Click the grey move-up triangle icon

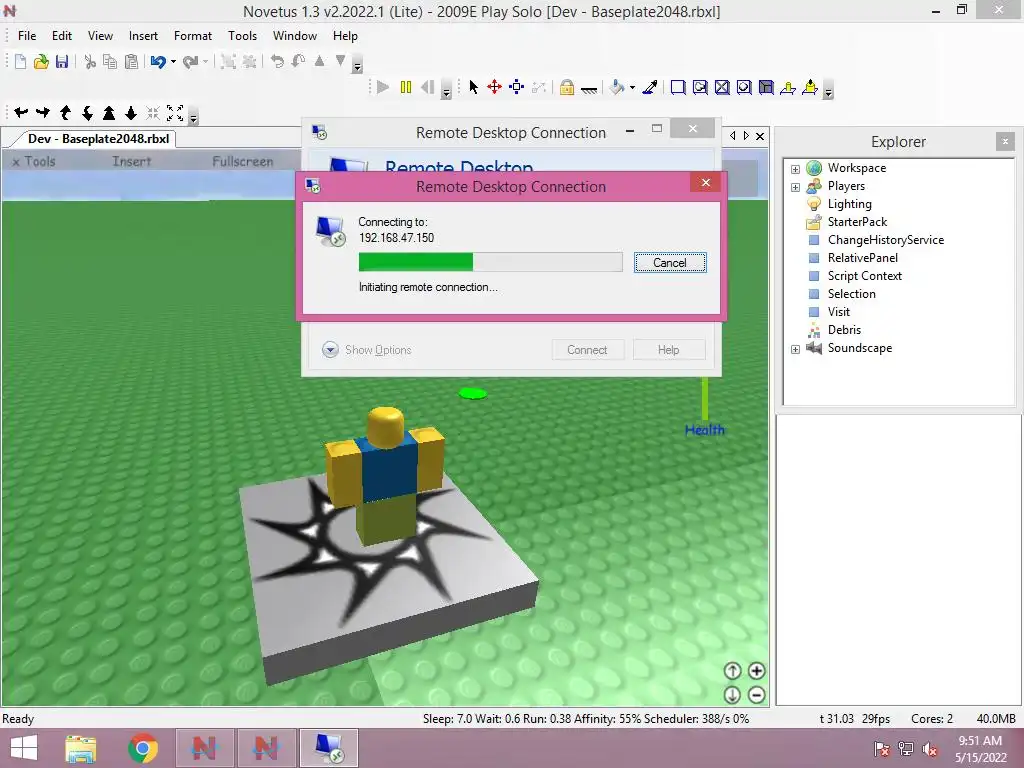[319, 61]
